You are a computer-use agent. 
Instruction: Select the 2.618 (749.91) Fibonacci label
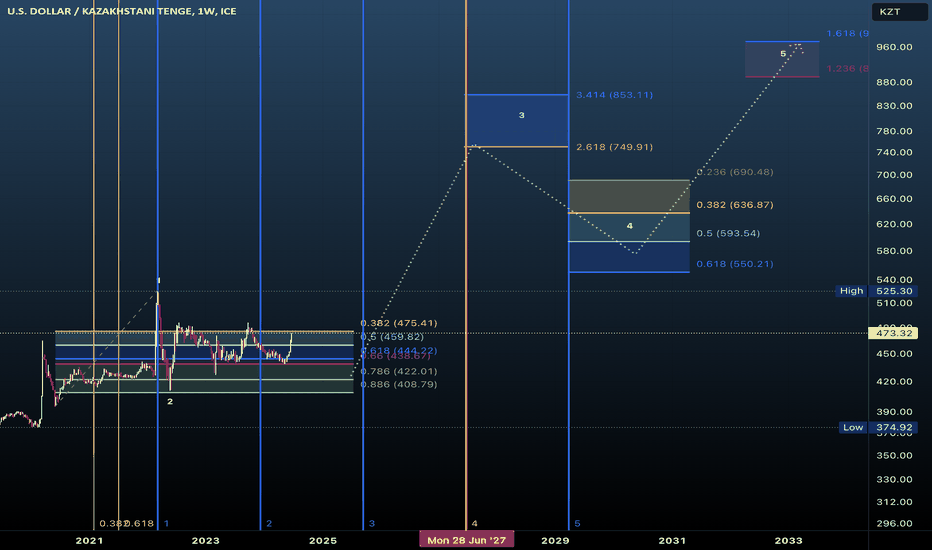(x=614, y=147)
